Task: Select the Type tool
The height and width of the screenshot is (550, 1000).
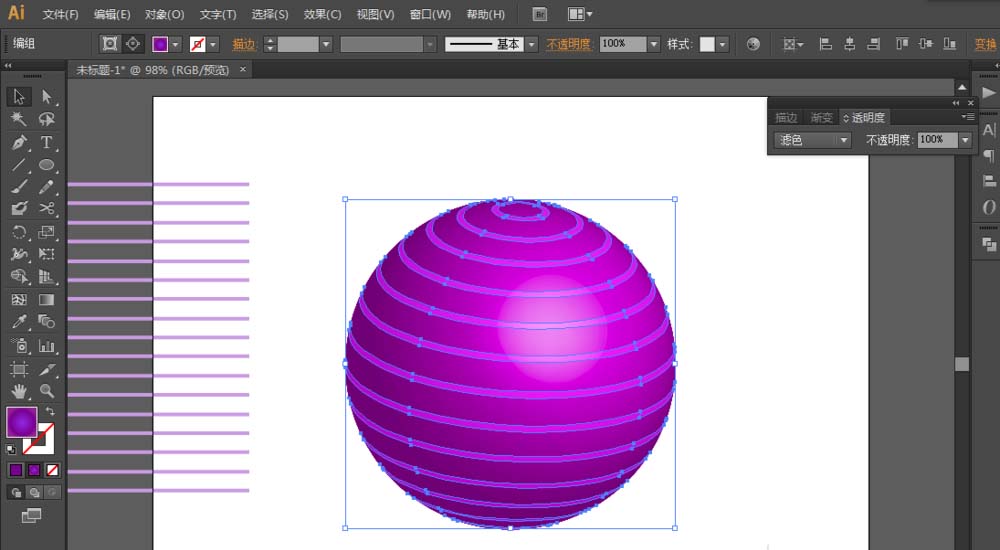Action: click(x=47, y=142)
